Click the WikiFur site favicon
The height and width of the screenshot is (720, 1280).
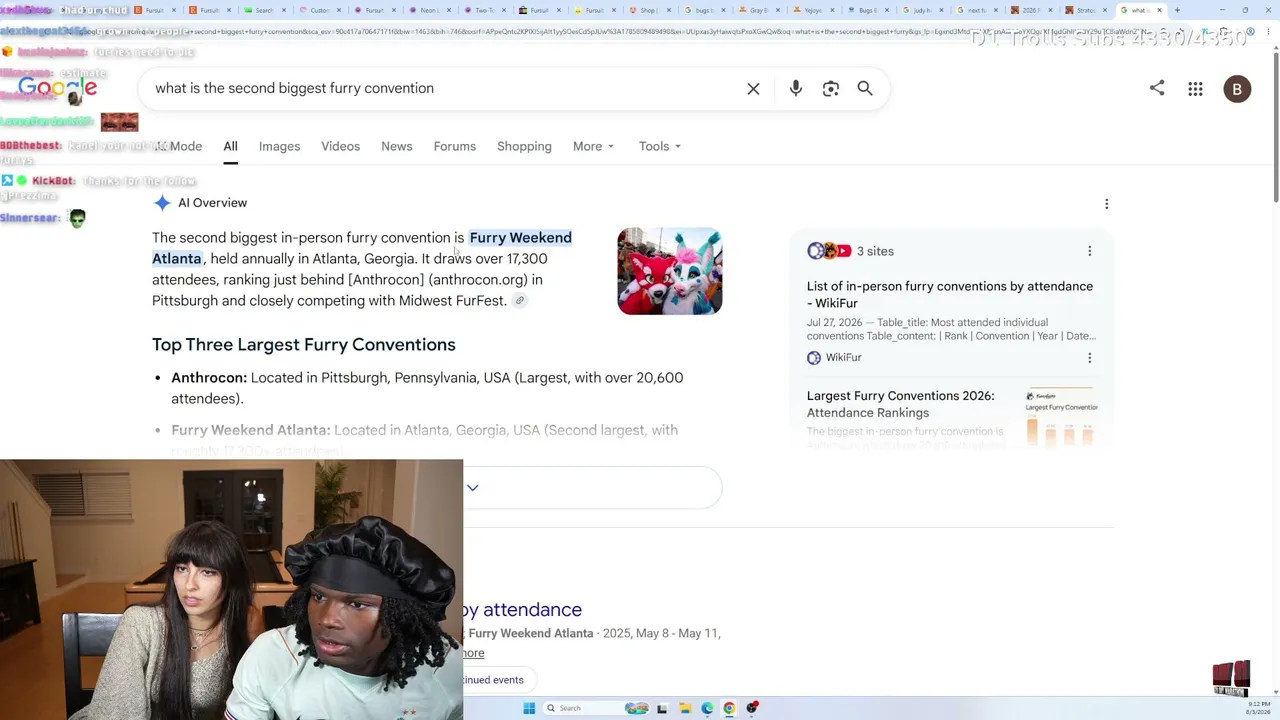tap(814, 357)
